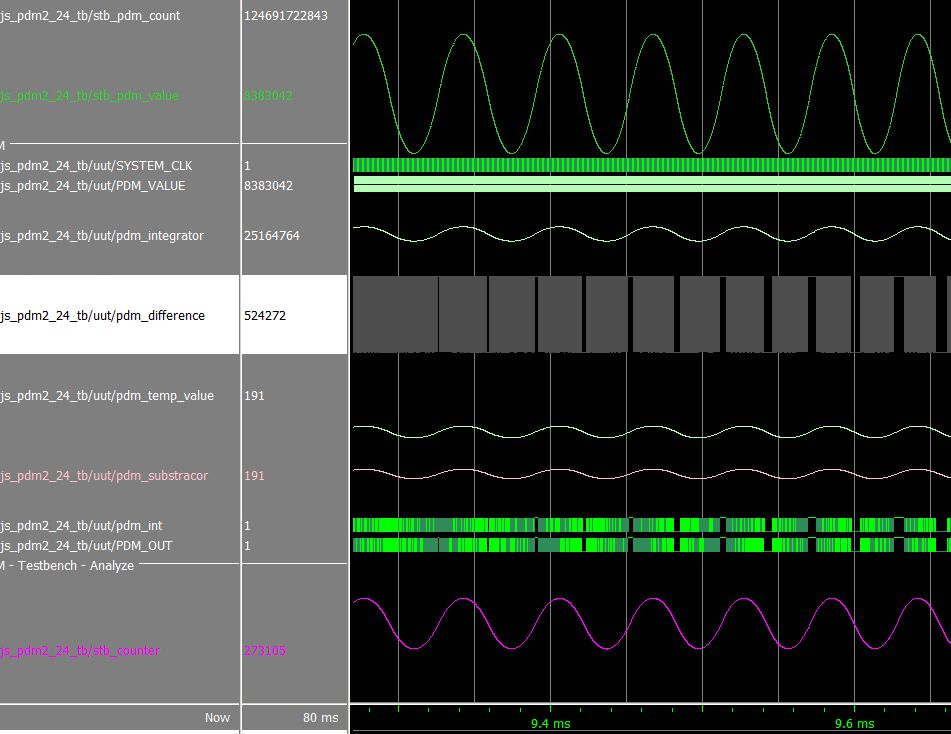Select the pdm_integrator signal name

click(x=102, y=236)
